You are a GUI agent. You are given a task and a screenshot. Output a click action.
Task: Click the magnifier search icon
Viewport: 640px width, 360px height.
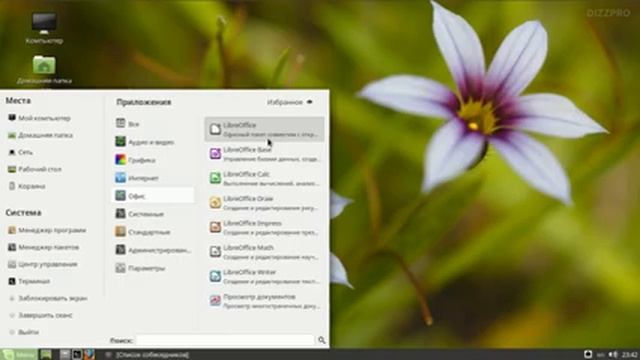(322, 340)
